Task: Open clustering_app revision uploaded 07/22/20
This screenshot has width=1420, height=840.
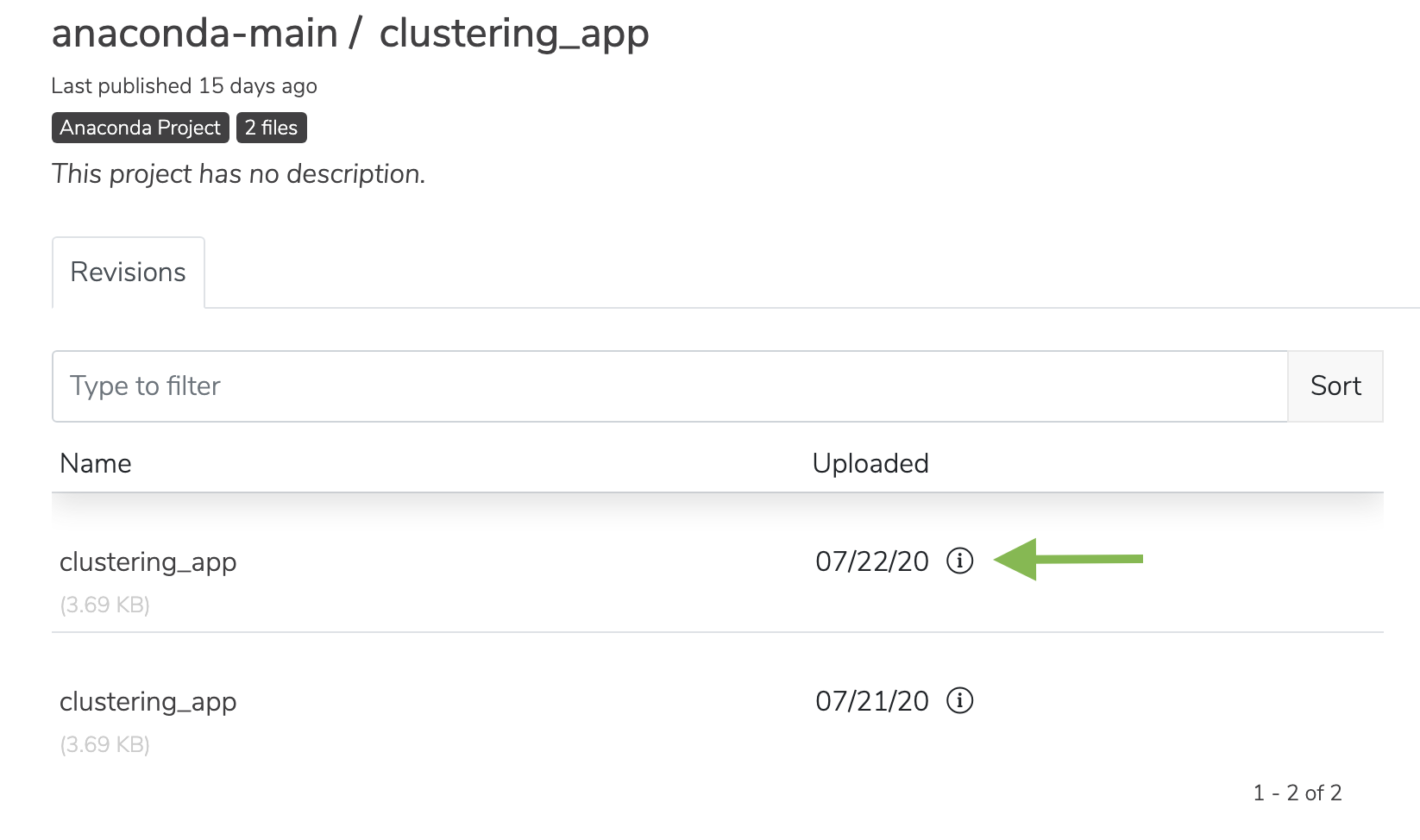Action: (x=148, y=562)
